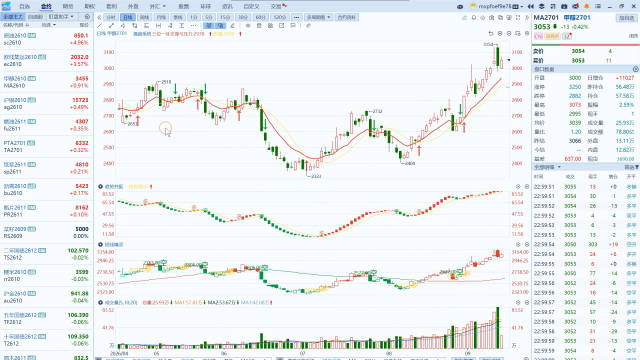Select the ag2610 watchlist row
This screenshot has width=640, height=360.
click(46, 104)
